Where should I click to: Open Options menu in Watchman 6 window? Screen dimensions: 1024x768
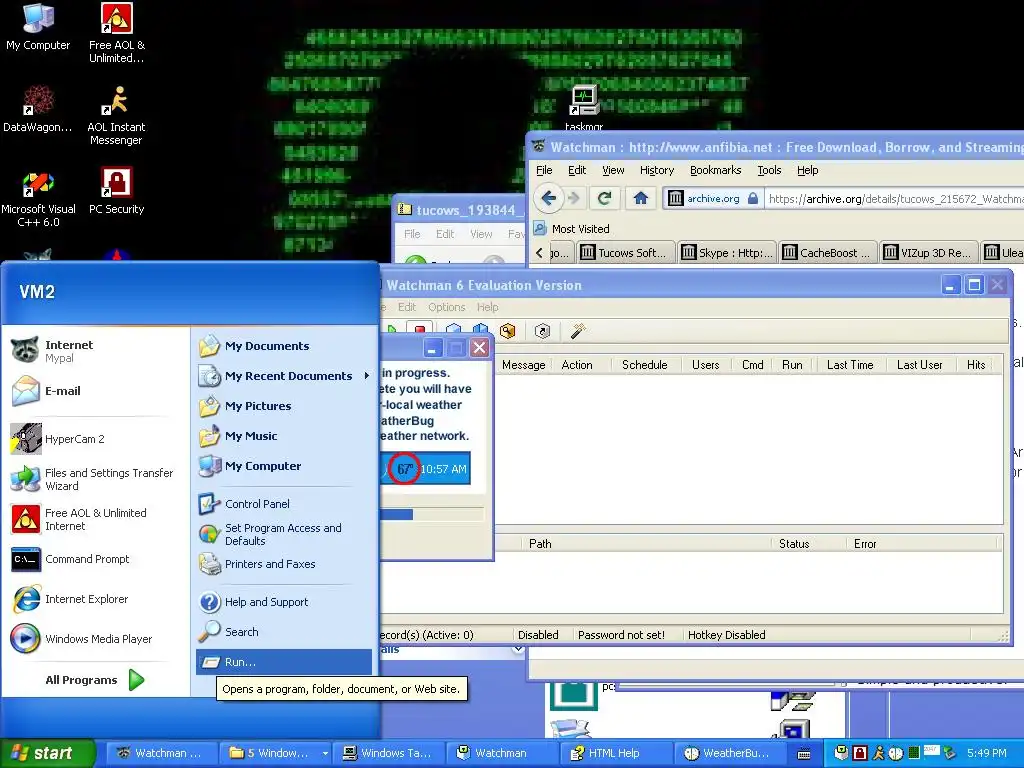447,307
